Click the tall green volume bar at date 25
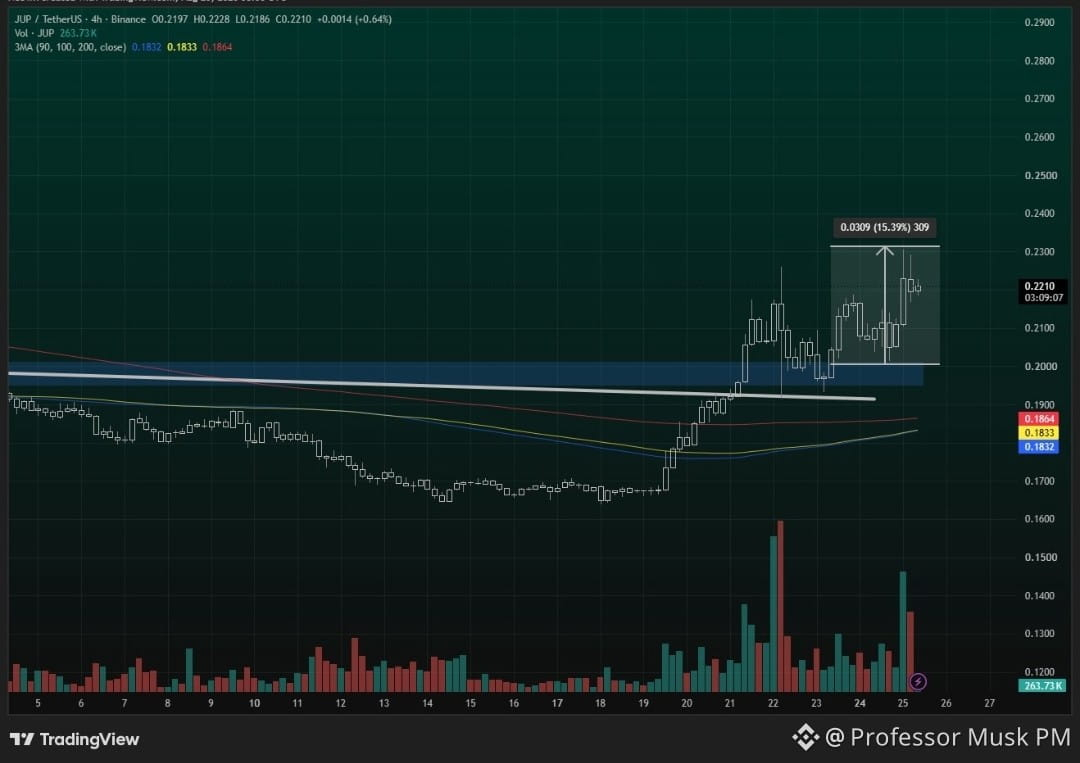The width and height of the screenshot is (1080, 763). tap(903, 631)
